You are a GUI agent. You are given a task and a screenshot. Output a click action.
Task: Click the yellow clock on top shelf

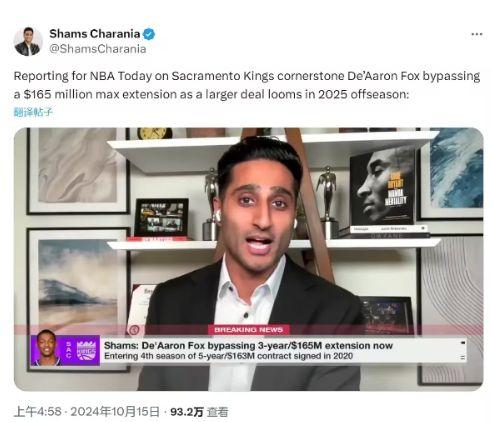[x=154, y=133]
